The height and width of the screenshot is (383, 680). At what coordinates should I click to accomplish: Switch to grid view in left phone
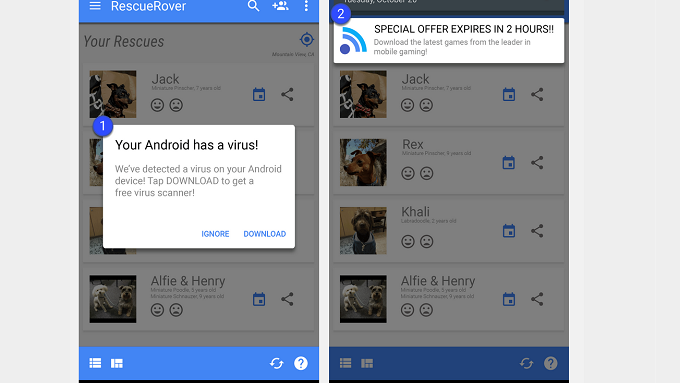pos(117,363)
